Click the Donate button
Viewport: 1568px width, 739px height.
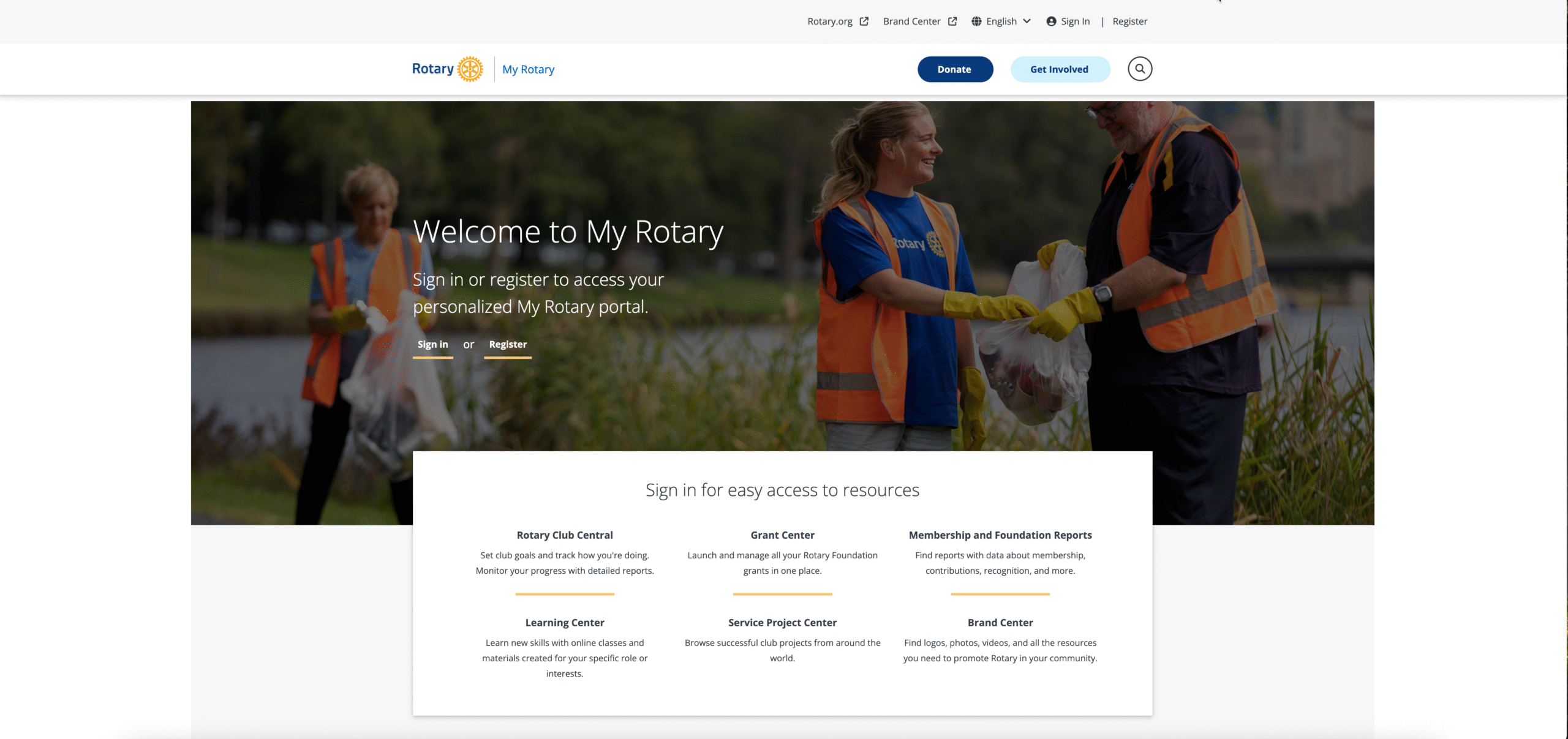(955, 69)
